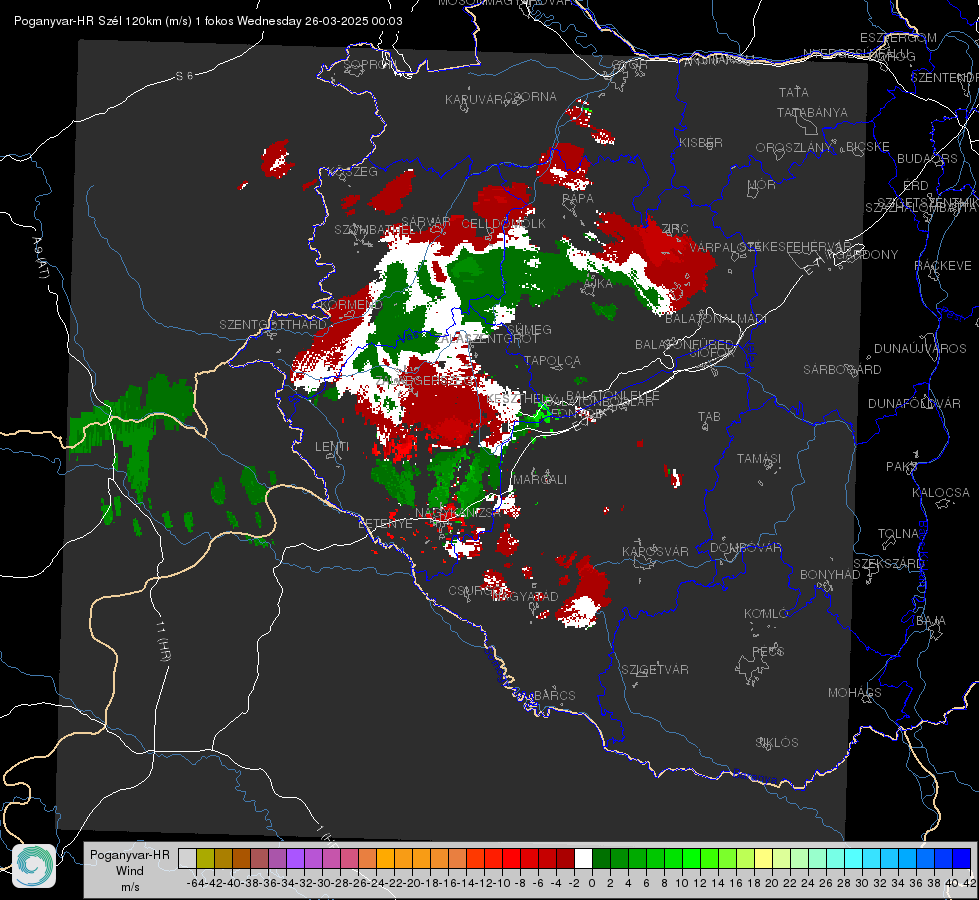
Task: Select the 'SUMEG' map label
Action: pos(529,329)
